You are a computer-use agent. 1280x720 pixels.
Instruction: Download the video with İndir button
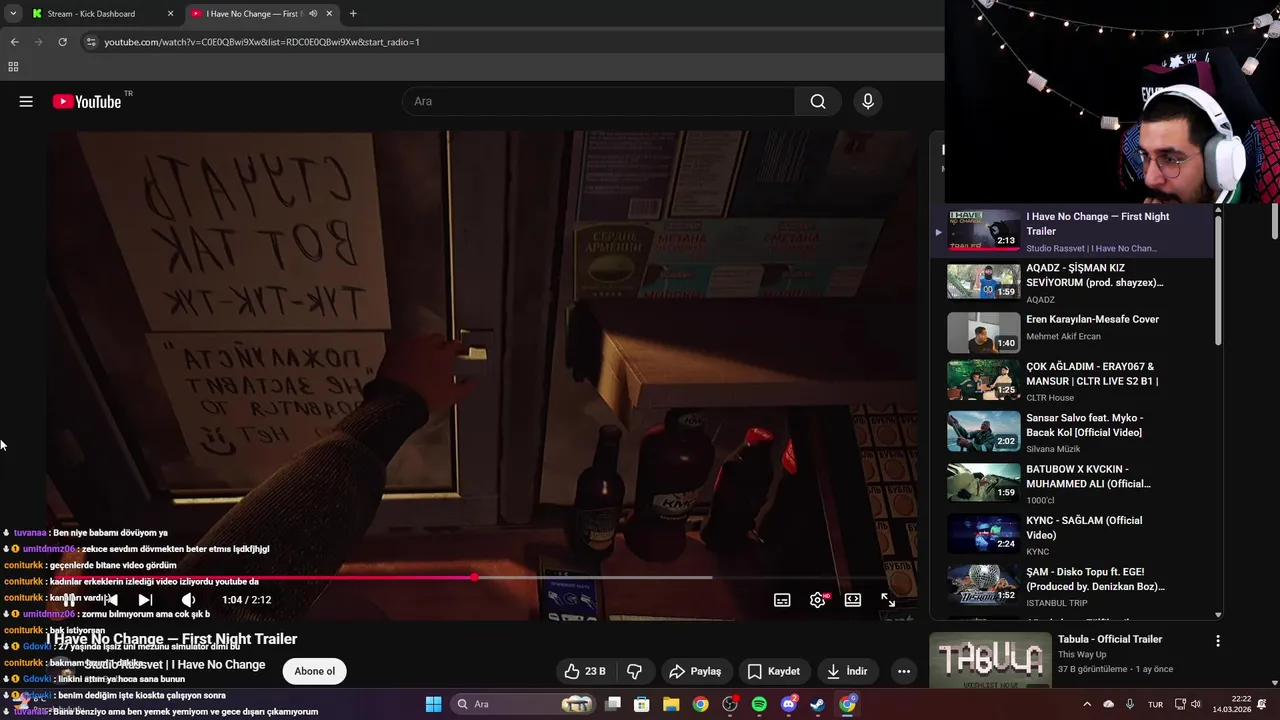point(847,671)
